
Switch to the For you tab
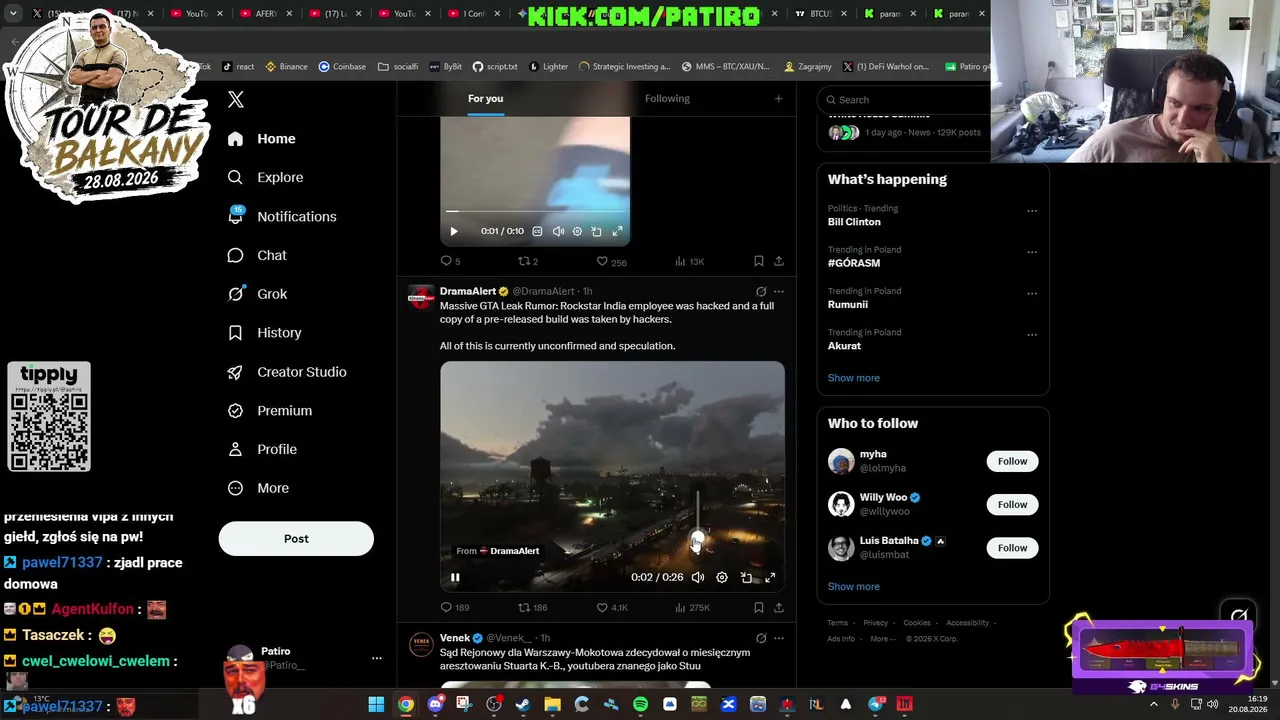pos(485,98)
